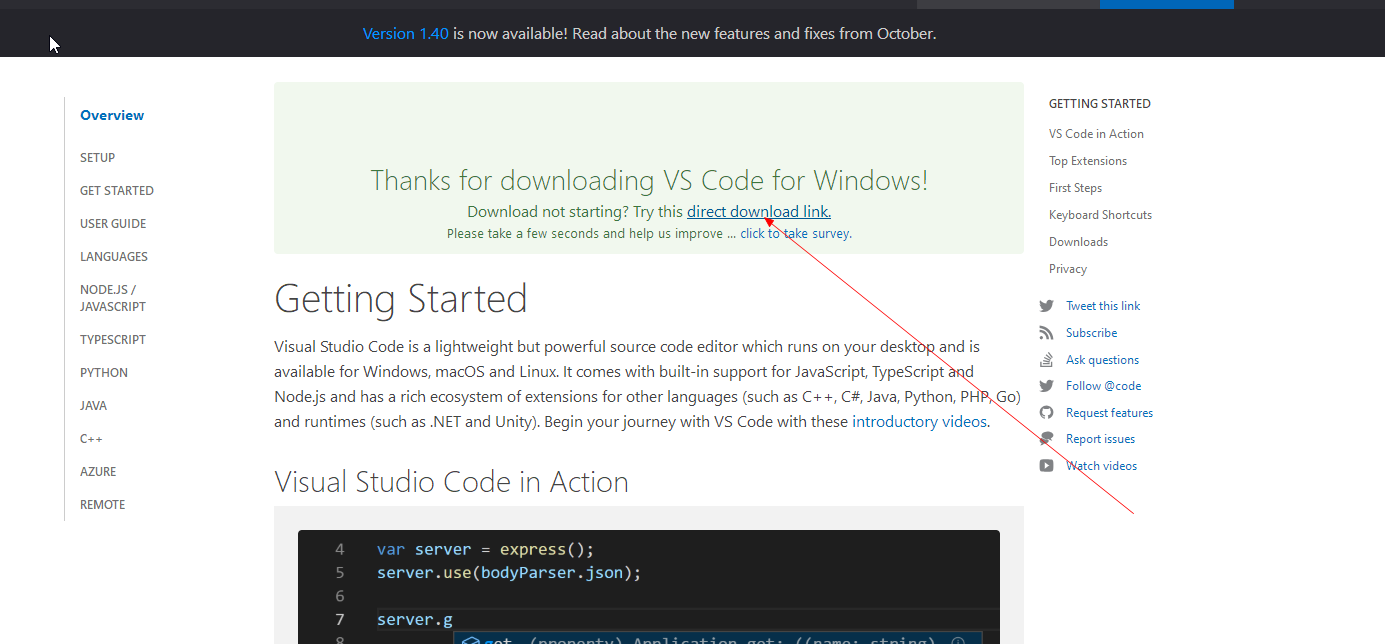
Task: Click the blue button in the top bar
Action: 1166,4
